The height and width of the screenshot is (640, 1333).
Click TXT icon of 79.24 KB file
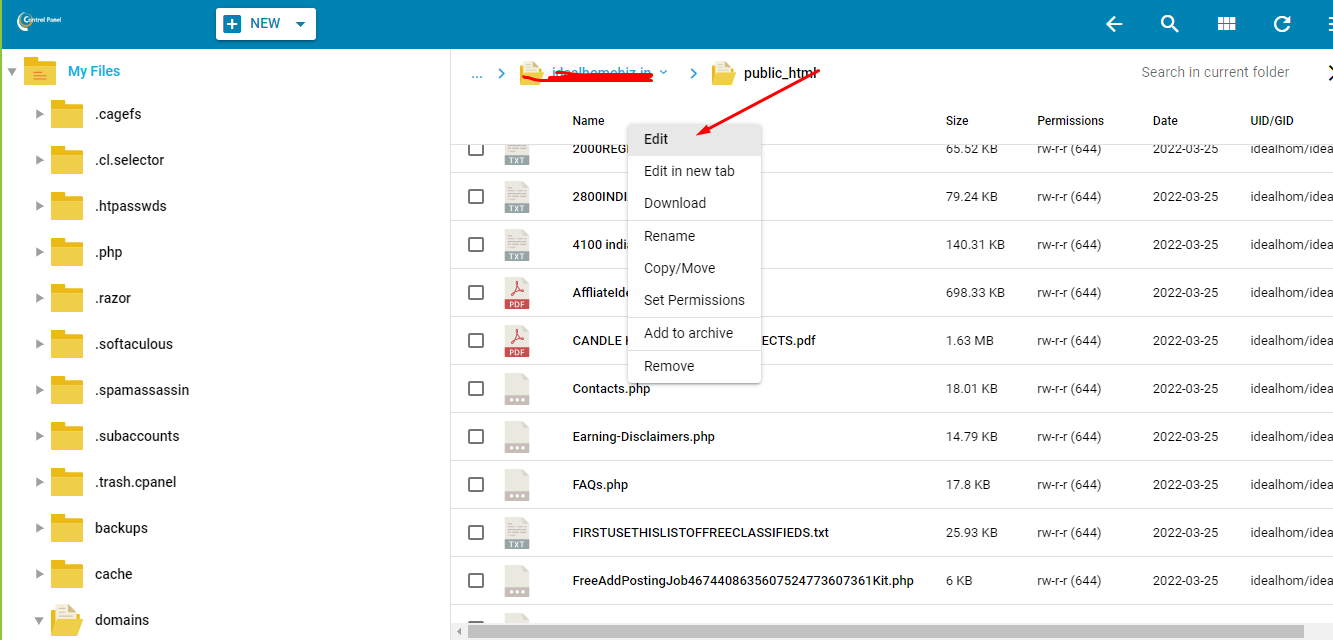click(x=517, y=197)
